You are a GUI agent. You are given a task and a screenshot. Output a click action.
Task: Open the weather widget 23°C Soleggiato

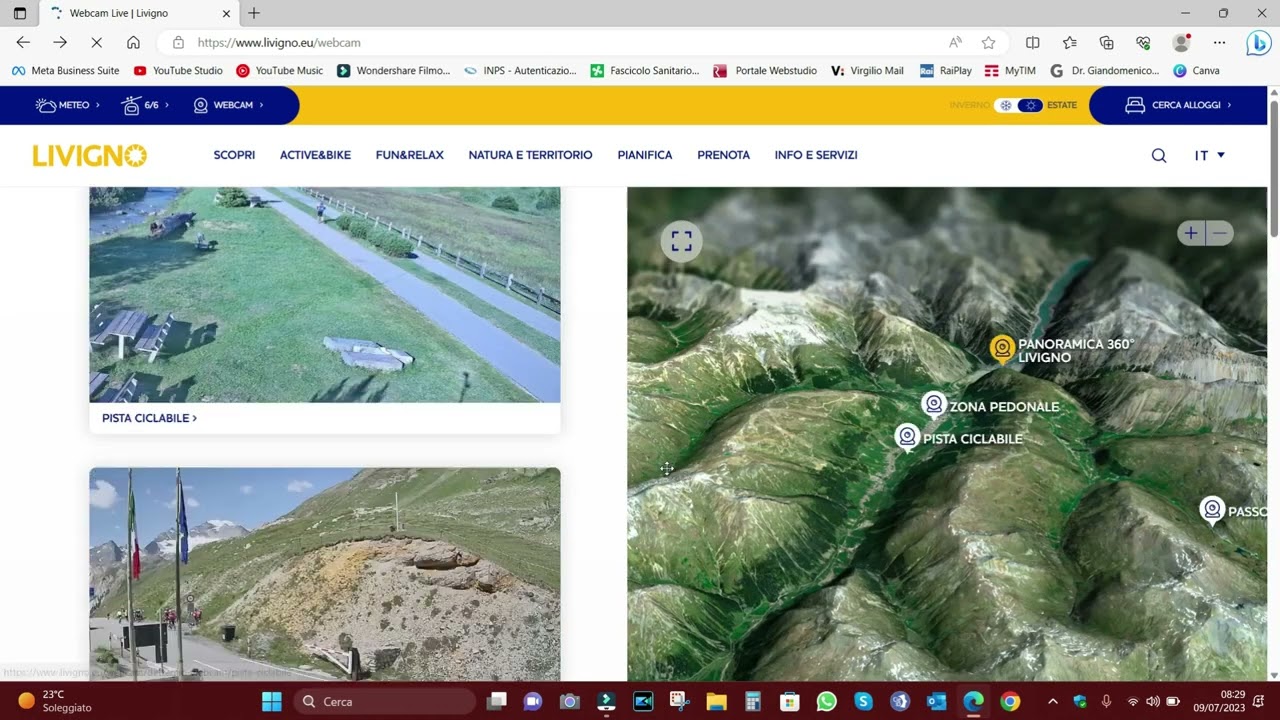[55, 701]
